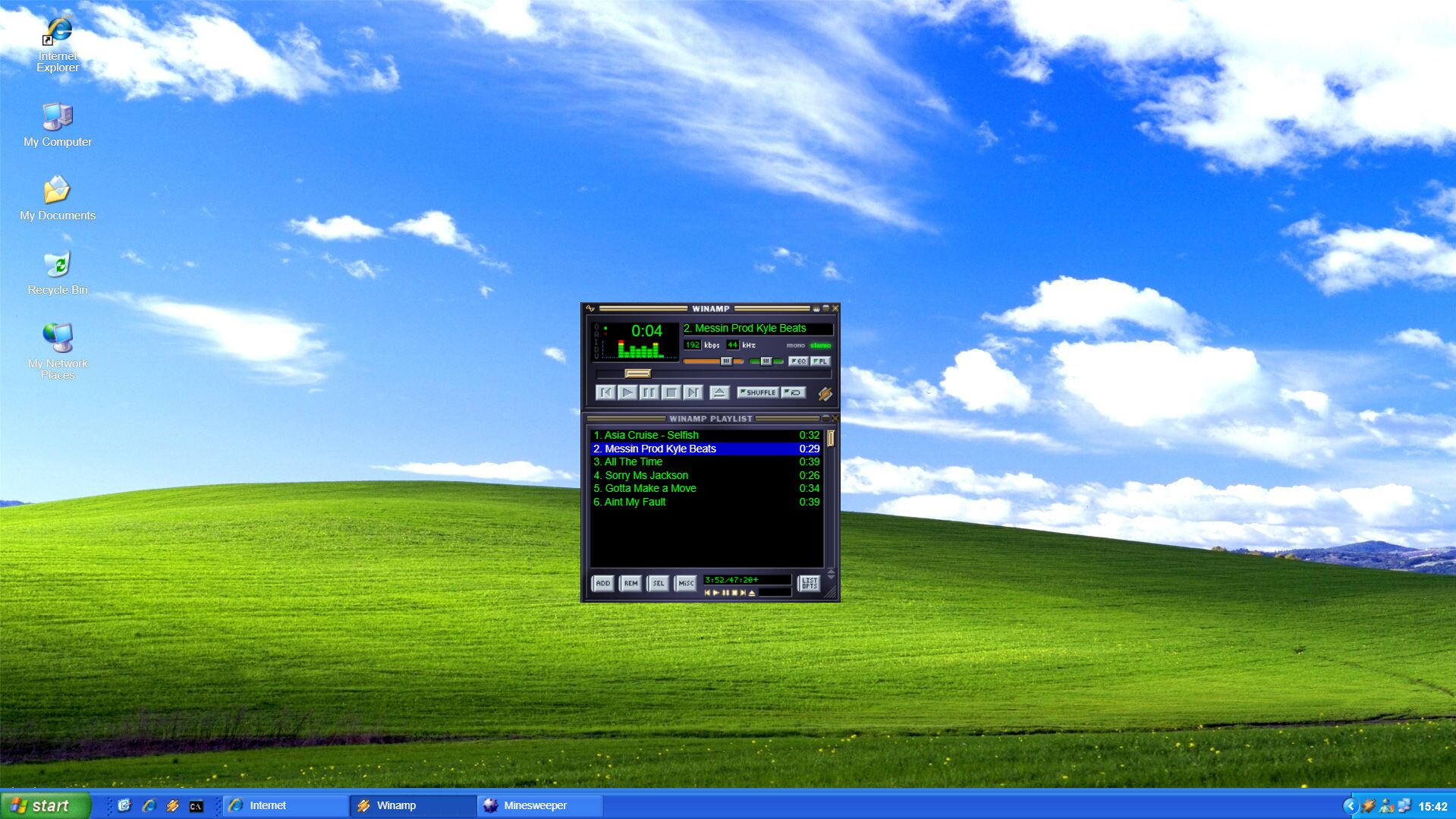
Task: Click the playlist mini Eject button
Action: [752, 593]
